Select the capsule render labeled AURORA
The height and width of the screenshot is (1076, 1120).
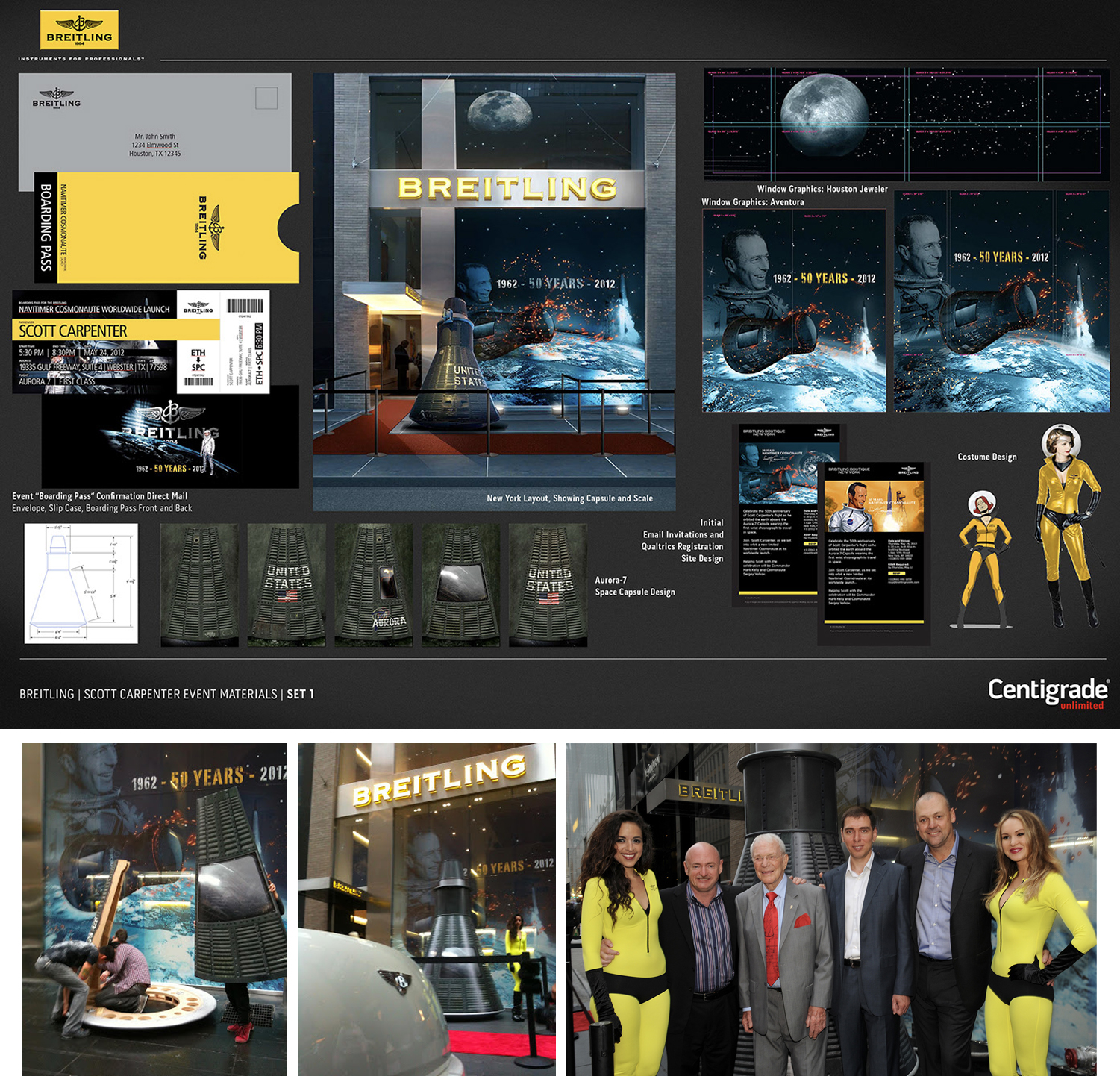pos(374,584)
